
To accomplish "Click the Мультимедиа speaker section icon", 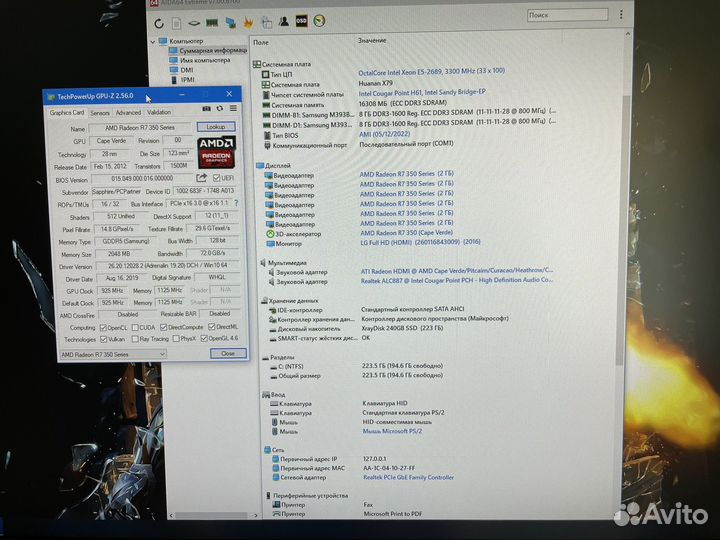I will pyautogui.click(x=263, y=263).
